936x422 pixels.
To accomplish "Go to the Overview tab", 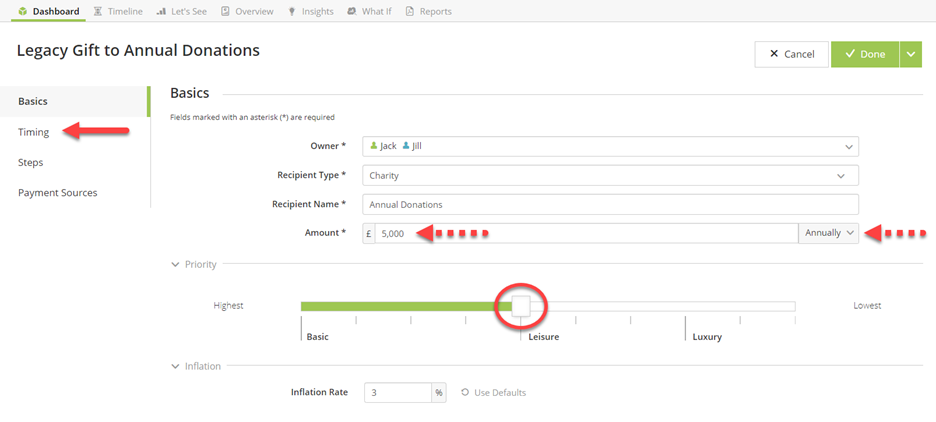I will 247,11.
